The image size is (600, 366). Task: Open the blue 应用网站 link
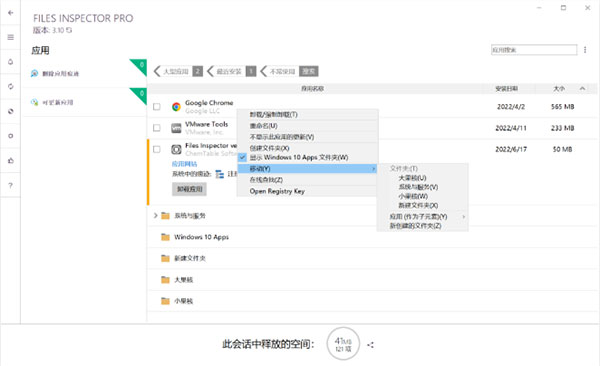coord(184,164)
